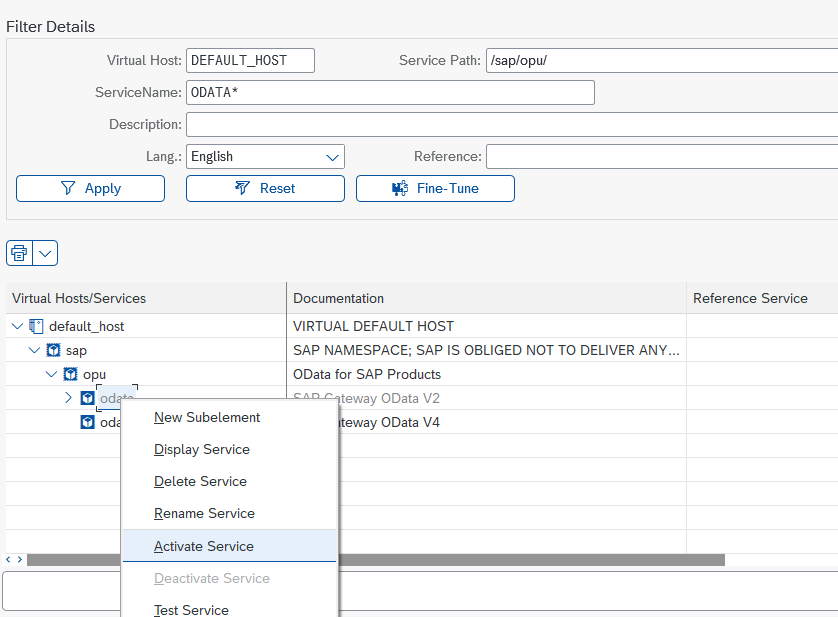Collapse the opu tree node
The height and width of the screenshot is (617, 838).
[x=51, y=374]
